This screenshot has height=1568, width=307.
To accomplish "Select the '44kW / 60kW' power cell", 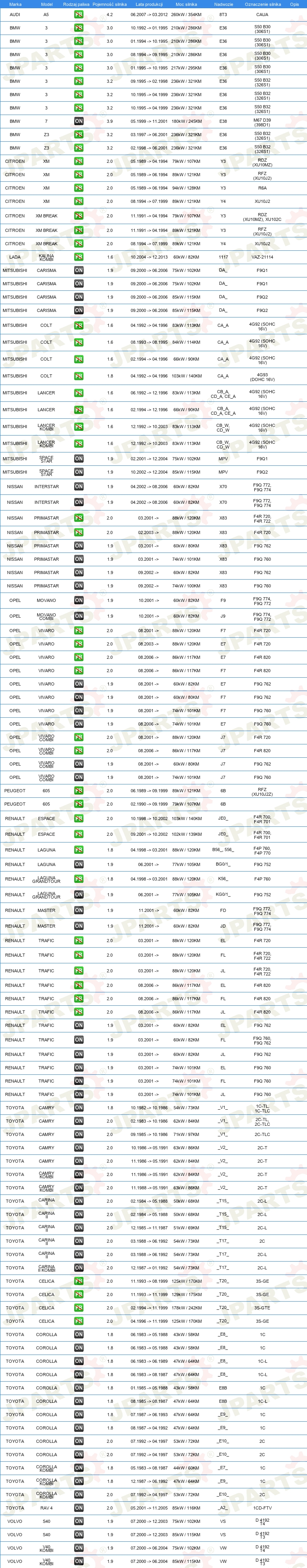I will [x=186, y=1468].
